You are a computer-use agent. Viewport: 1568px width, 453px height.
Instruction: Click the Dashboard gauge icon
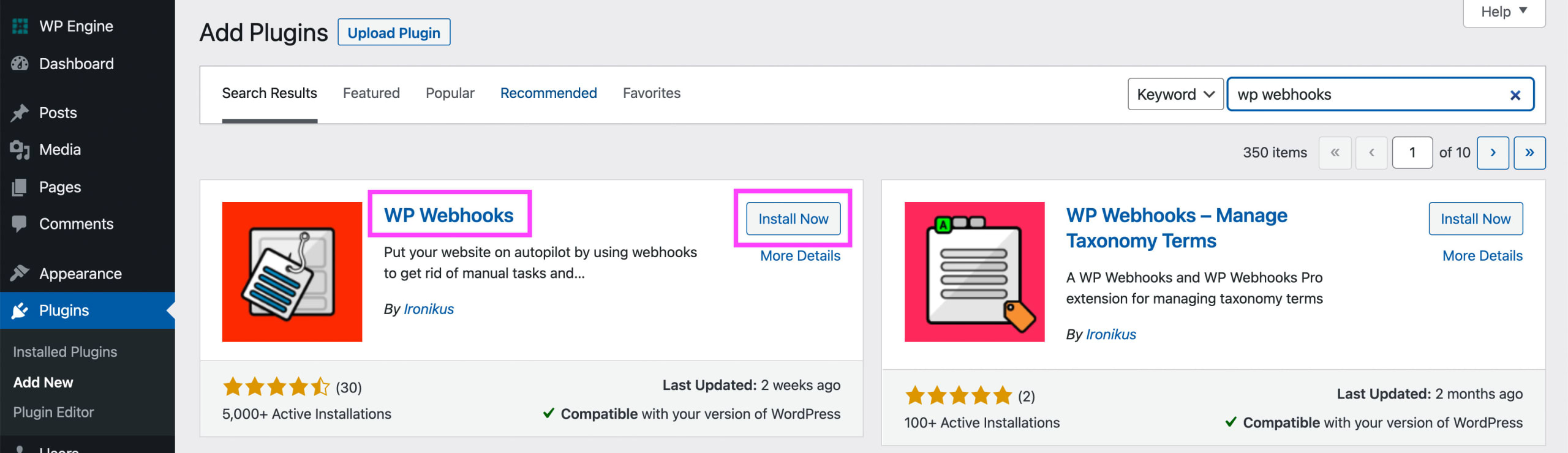(x=20, y=64)
